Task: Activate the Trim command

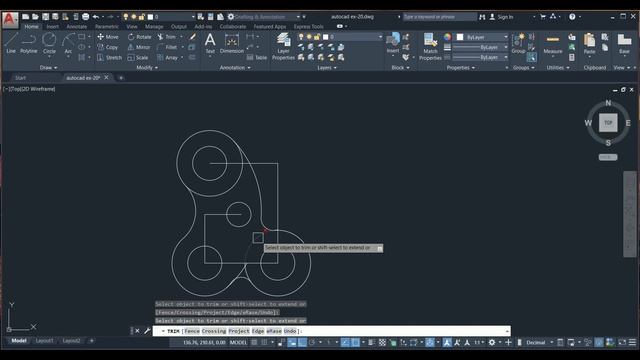Action: pyautogui.click(x=167, y=37)
